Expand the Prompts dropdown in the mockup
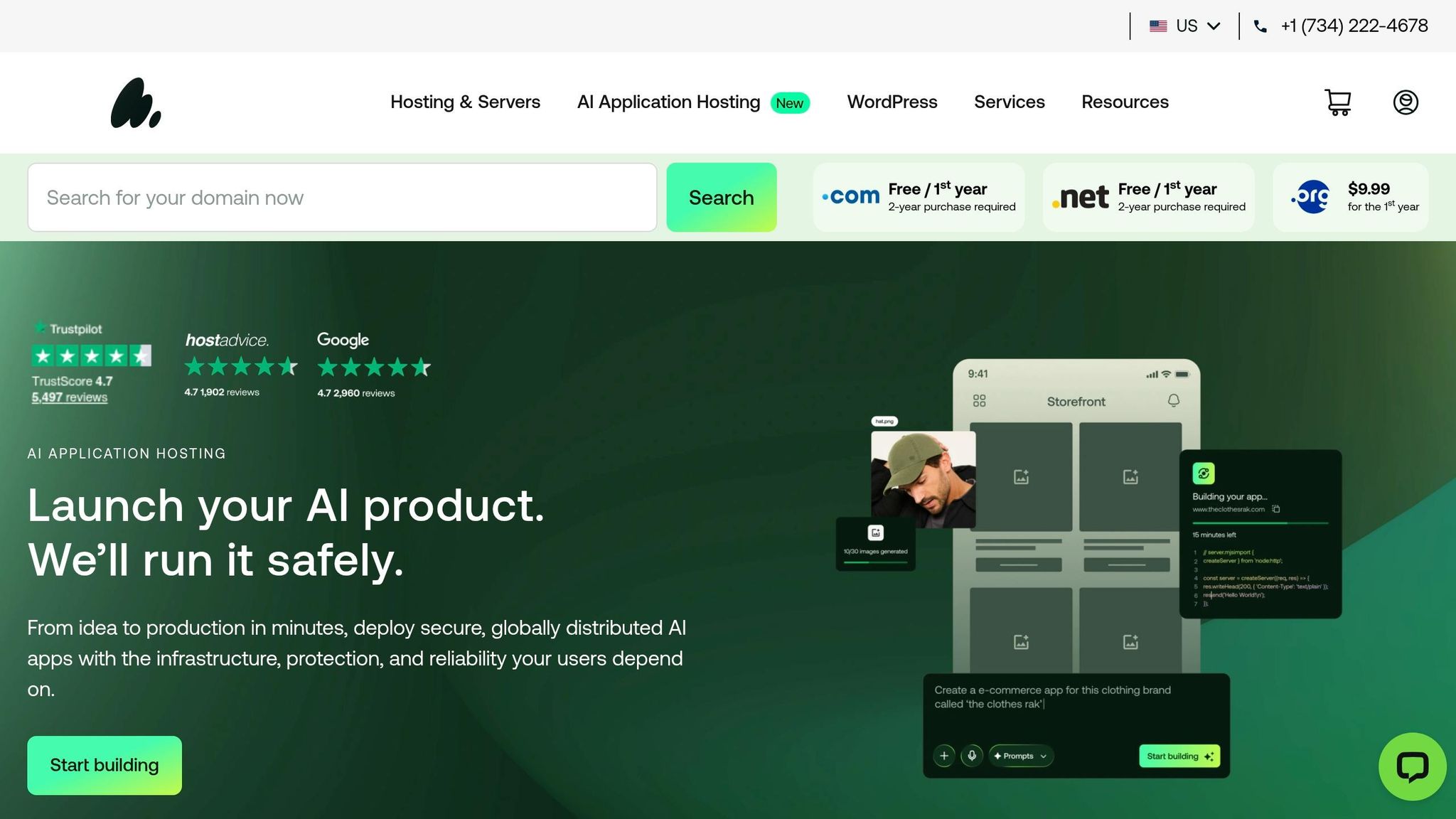The image size is (1456, 819). point(1021,756)
